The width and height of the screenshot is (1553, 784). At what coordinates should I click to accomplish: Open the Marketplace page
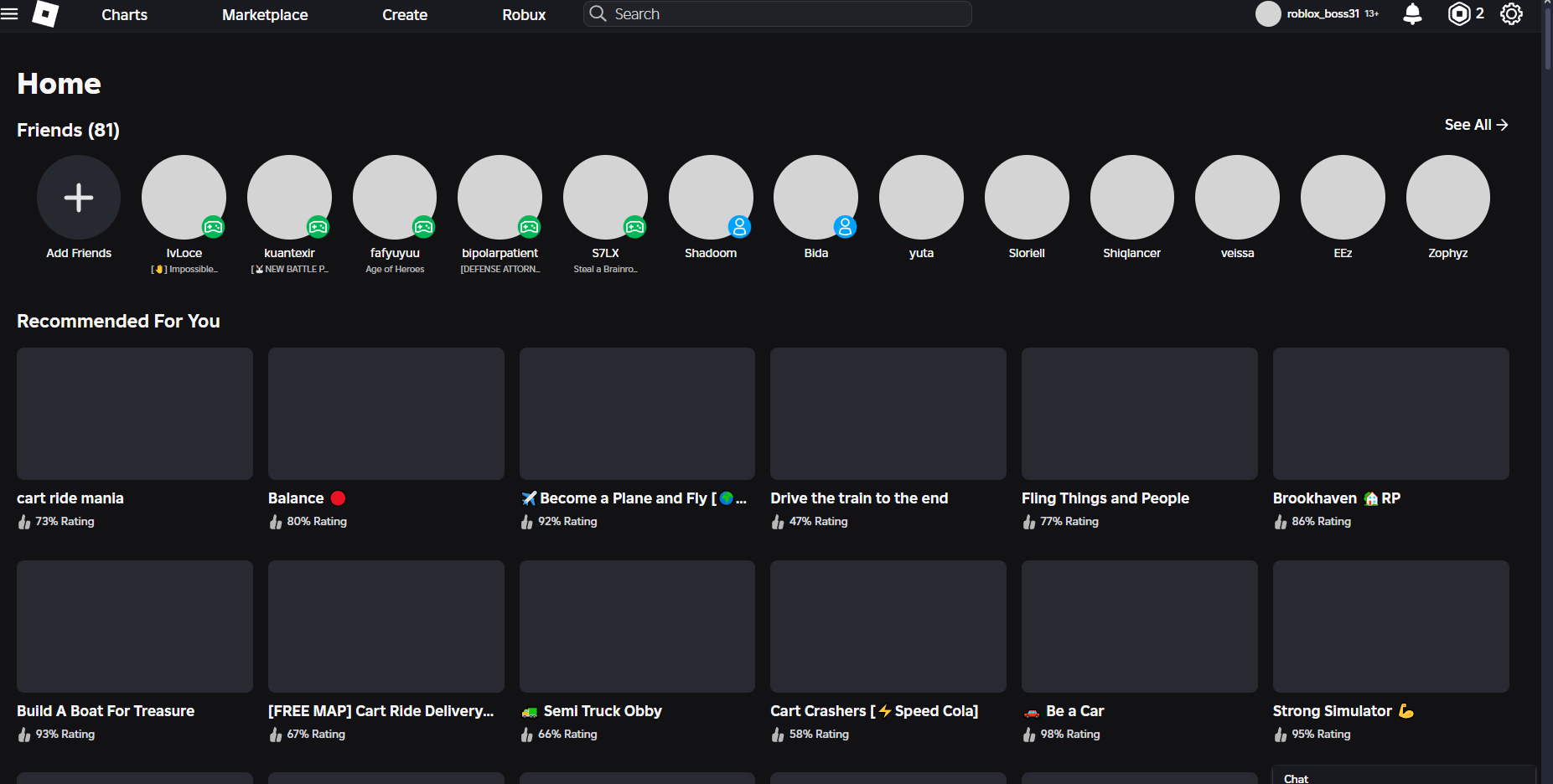(265, 14)
